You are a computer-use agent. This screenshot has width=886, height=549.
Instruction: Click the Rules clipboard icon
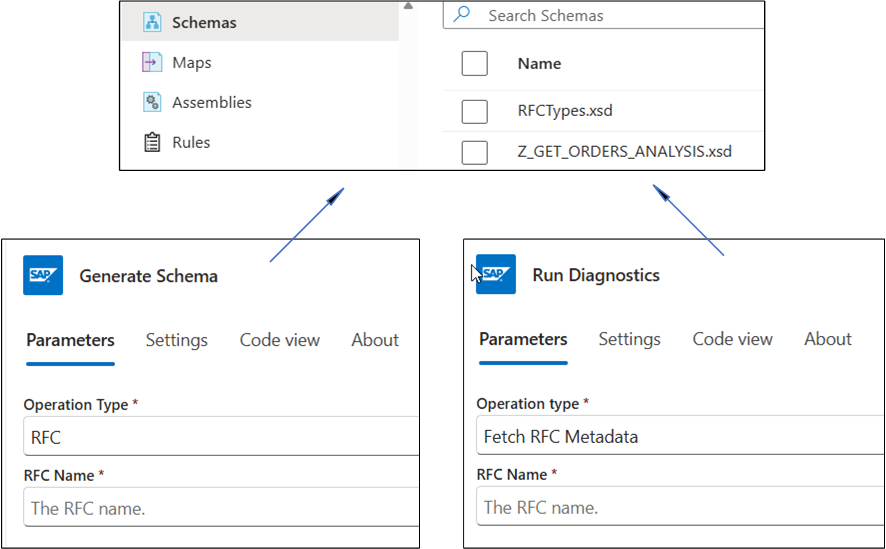(152, 142)
